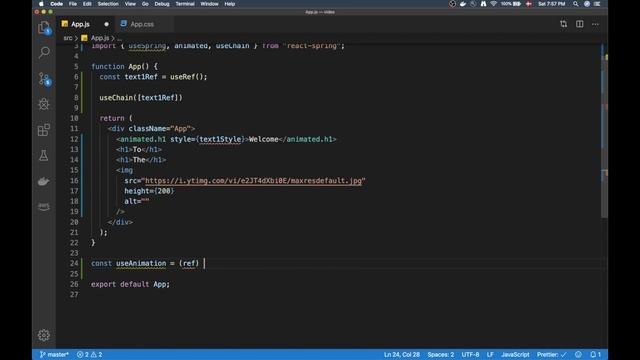Screen dimensions: 640x360
Task: Click the 'text1Style' underlined identifier
Action: coord(220,139)
